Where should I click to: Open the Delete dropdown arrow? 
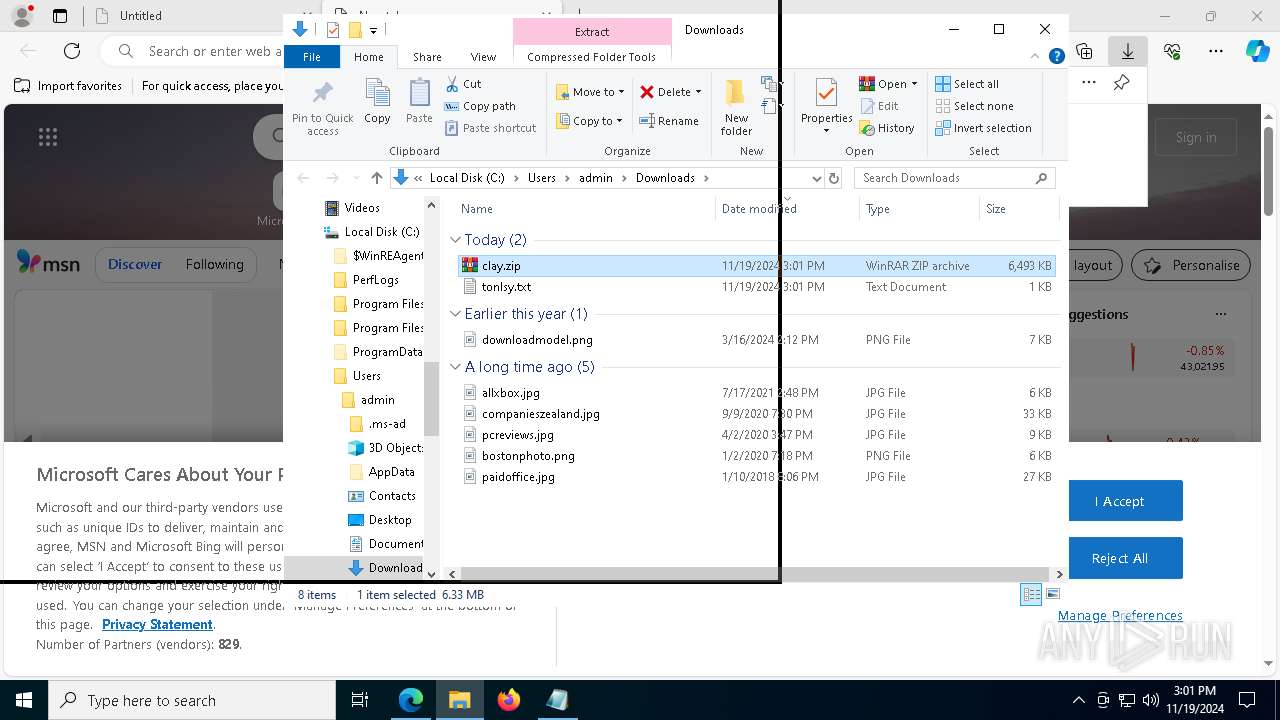point(698,92)
